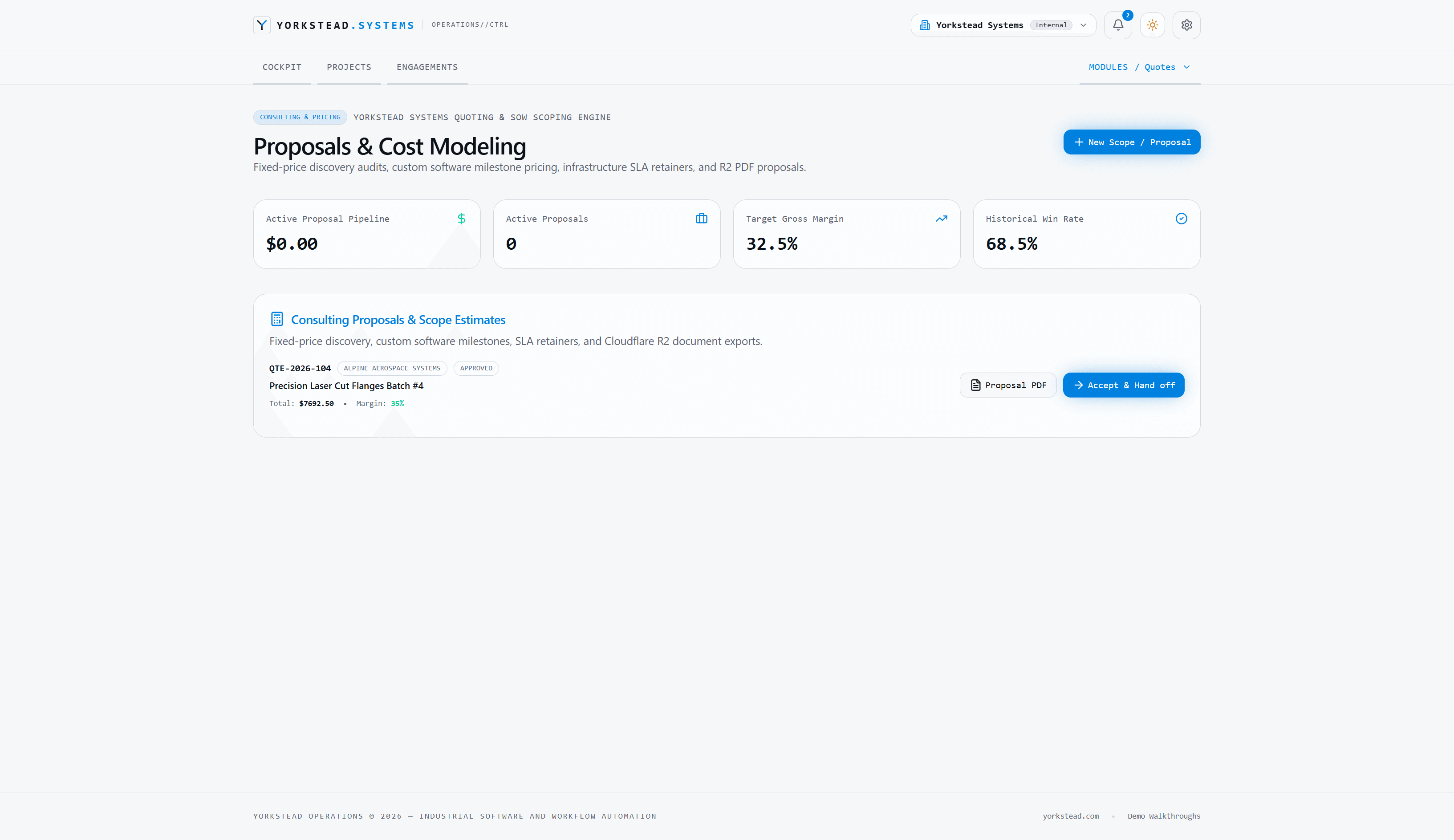Click the 35% margin value
1454x840 pixels.
[x=397, y=403]
